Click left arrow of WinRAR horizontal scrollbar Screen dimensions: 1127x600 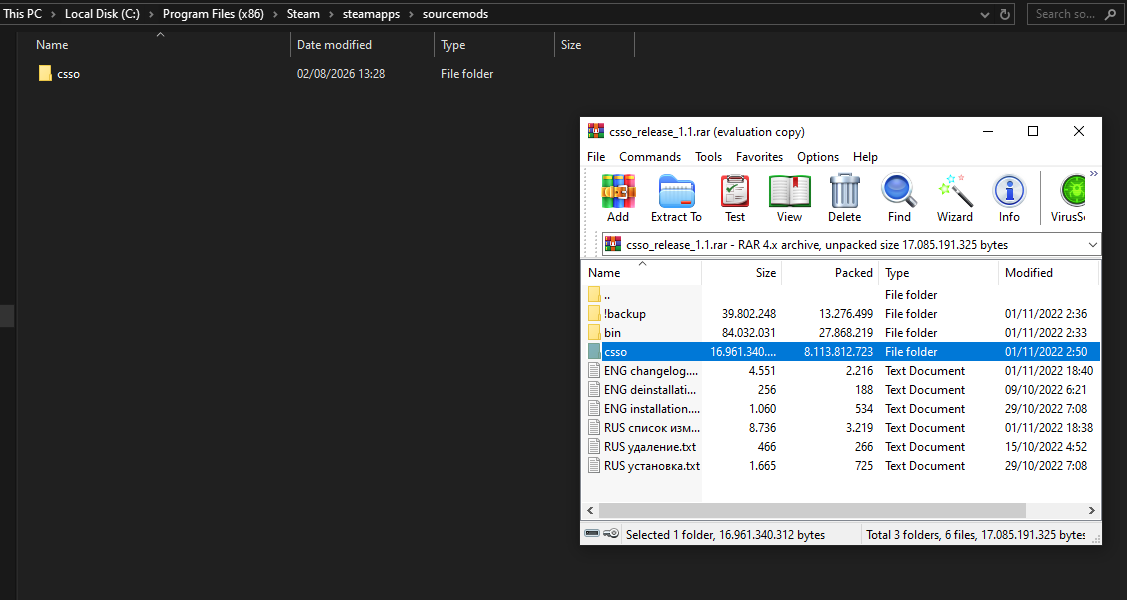590,510
